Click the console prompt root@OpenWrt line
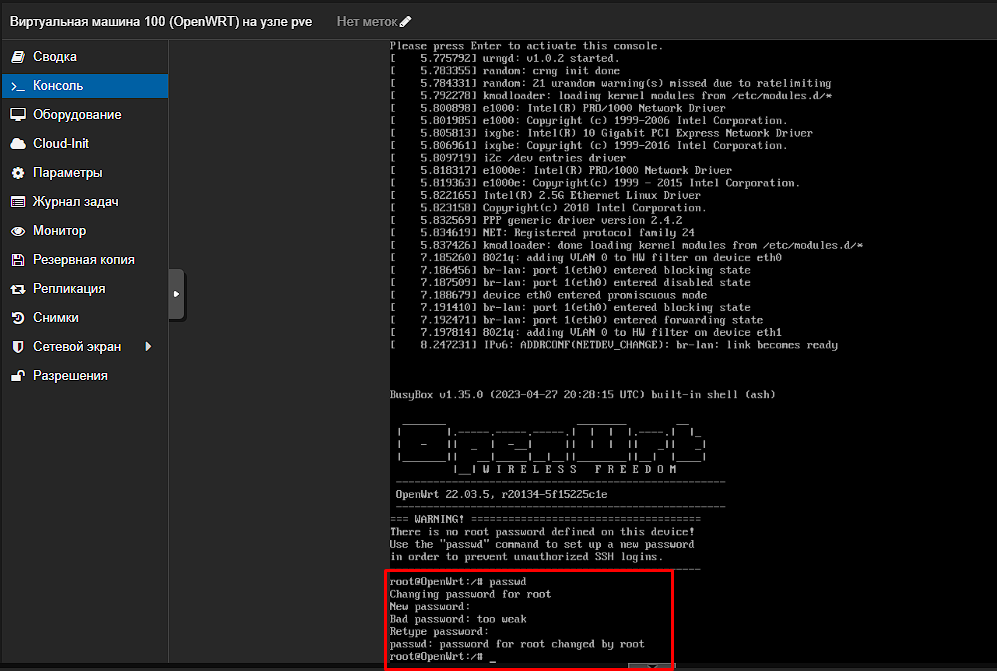Image resolution: width=997 pixels, height=671 pixels. (443, 656)
